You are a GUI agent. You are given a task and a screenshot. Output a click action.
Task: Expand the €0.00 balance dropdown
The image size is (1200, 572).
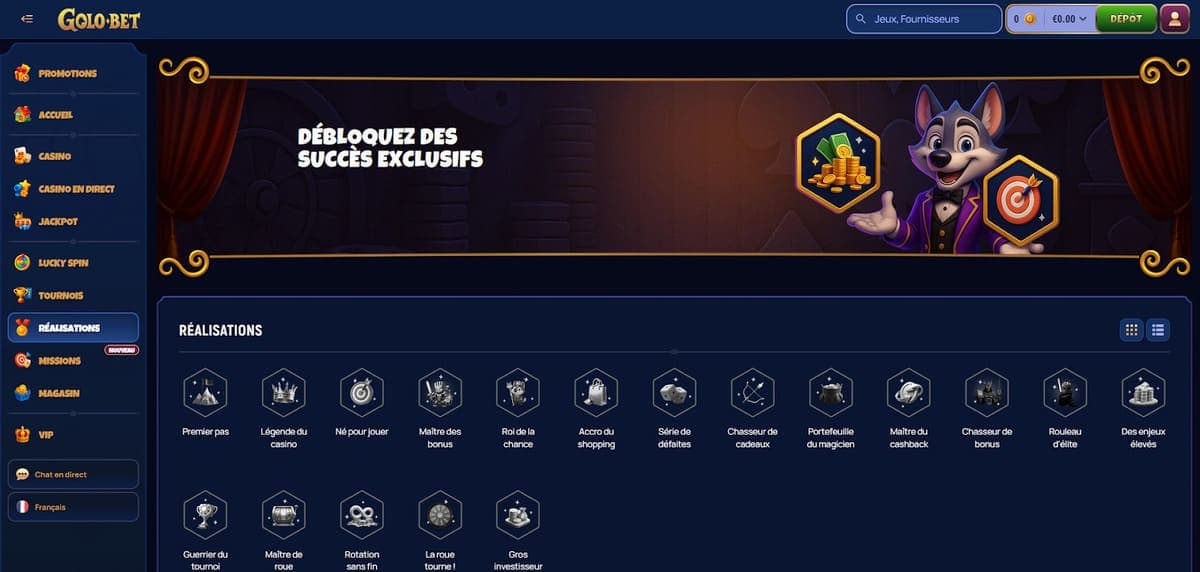coord(1069,19)
